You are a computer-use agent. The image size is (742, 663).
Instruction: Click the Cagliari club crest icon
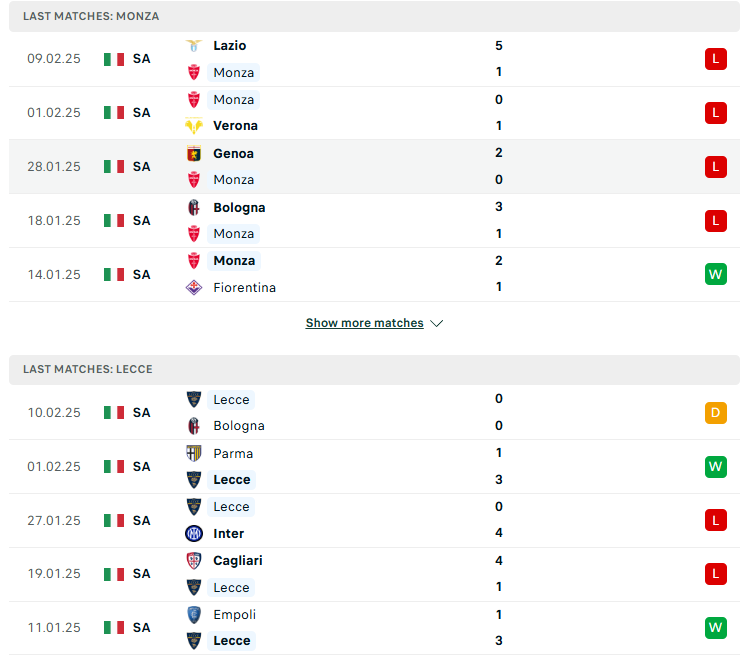point(194,561)
